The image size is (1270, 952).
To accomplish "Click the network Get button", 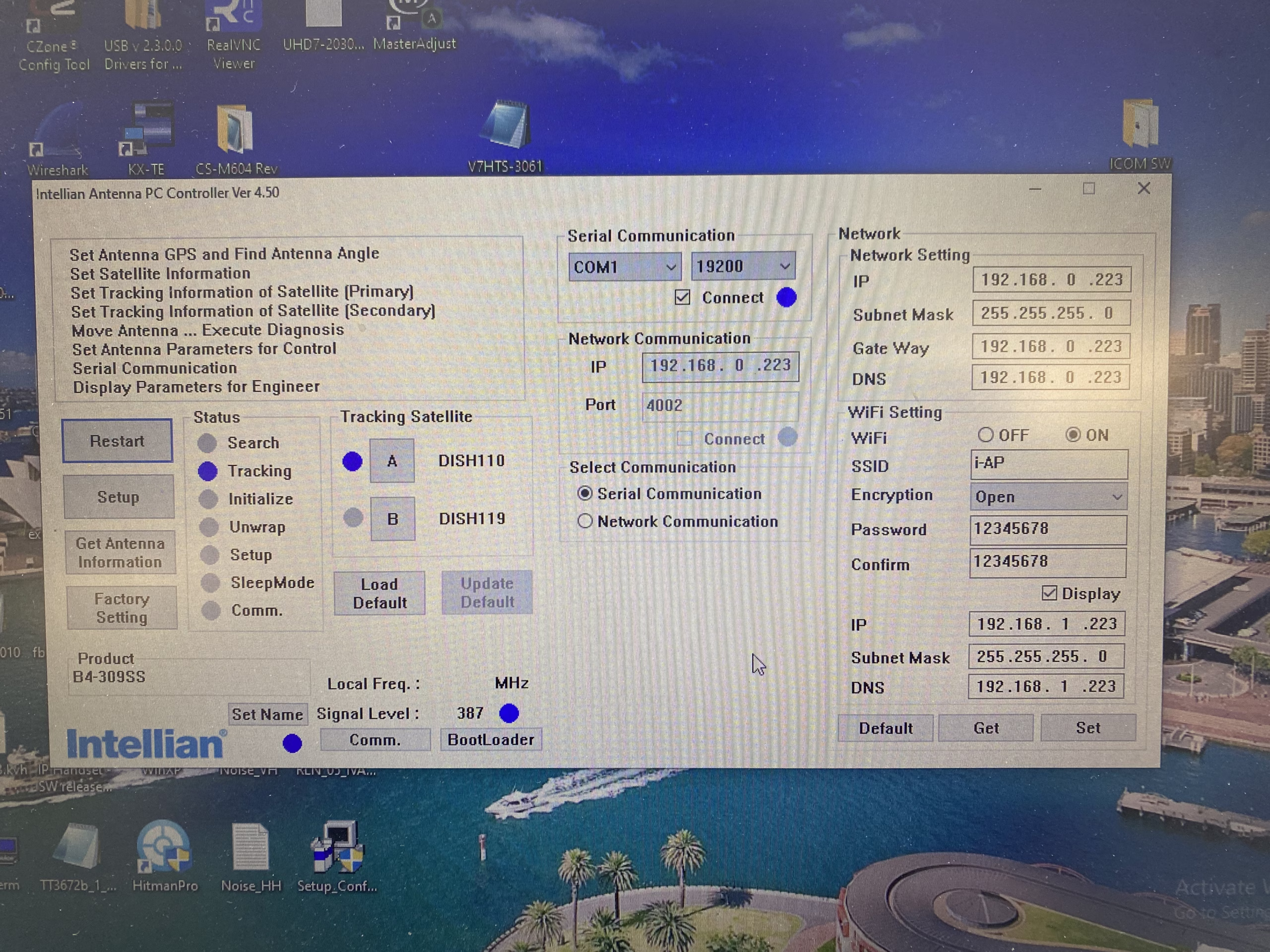I will coord(986,727).
